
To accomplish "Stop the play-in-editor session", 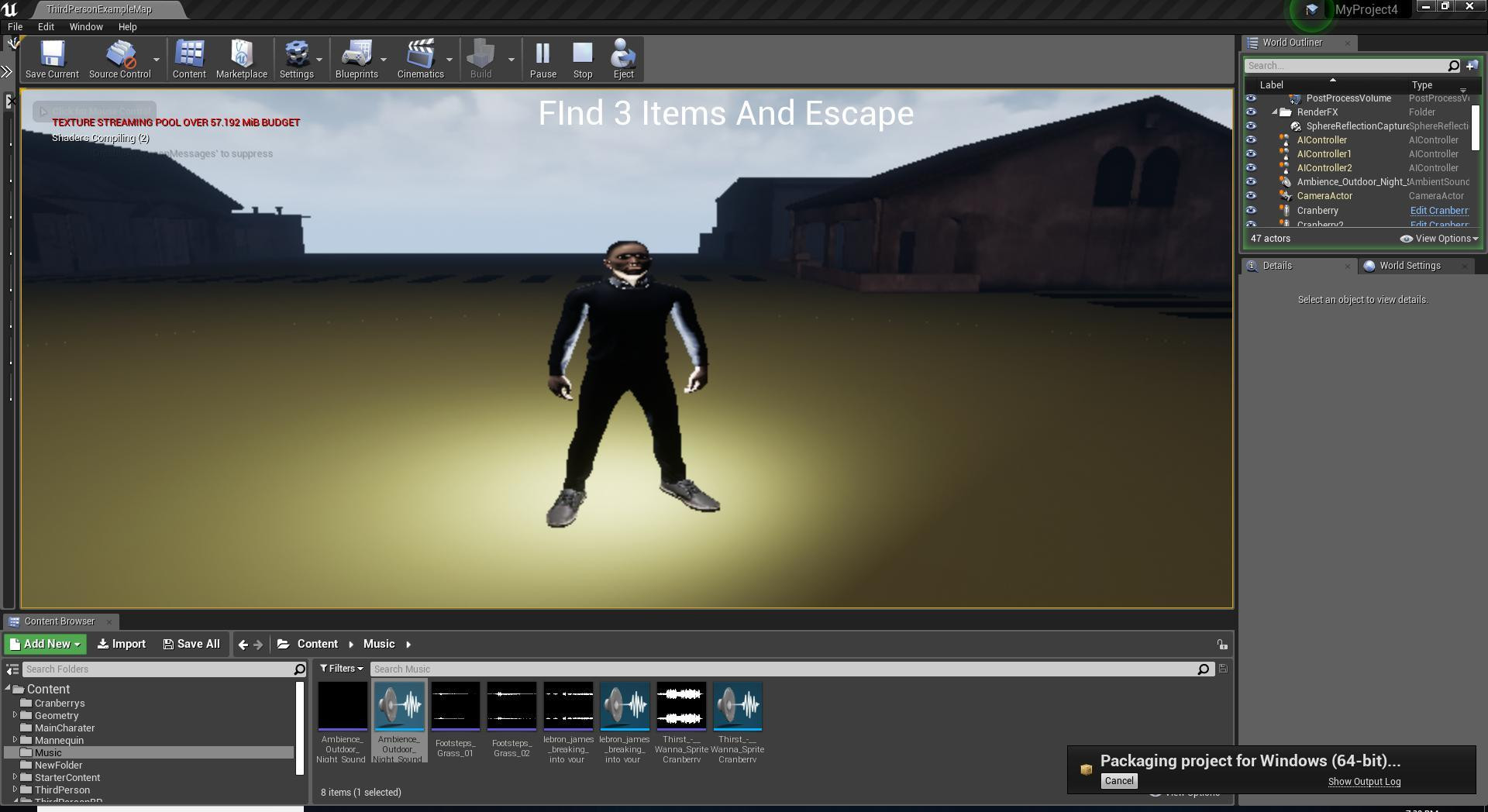I will (583, 59).
